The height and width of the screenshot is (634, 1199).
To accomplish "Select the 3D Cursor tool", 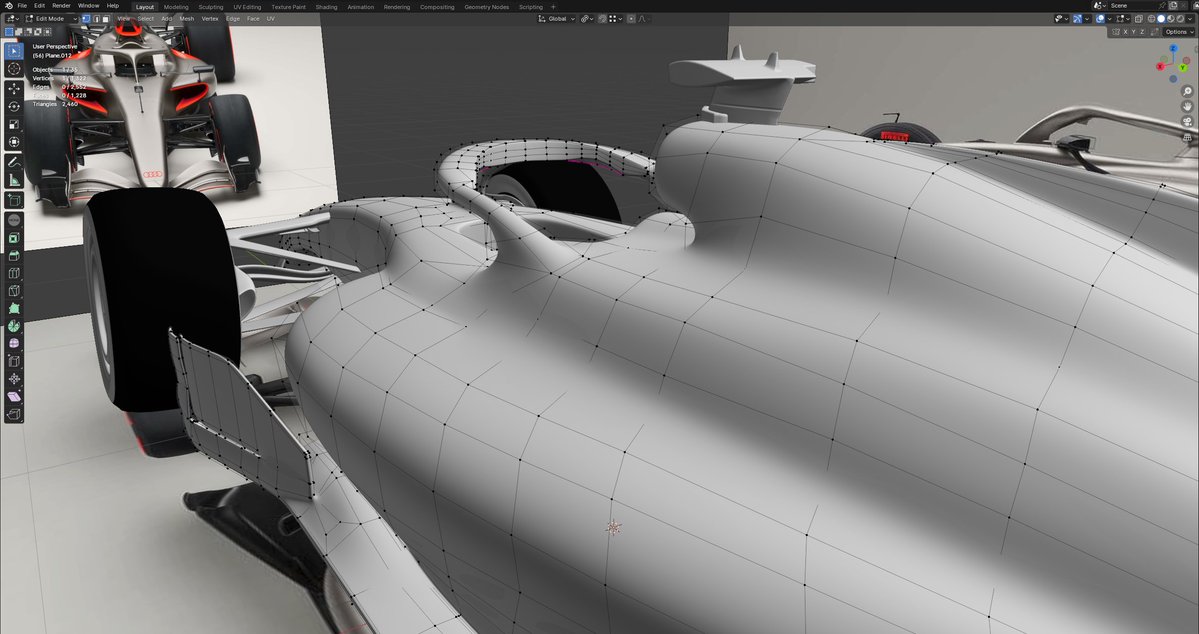I will [14, 69].
